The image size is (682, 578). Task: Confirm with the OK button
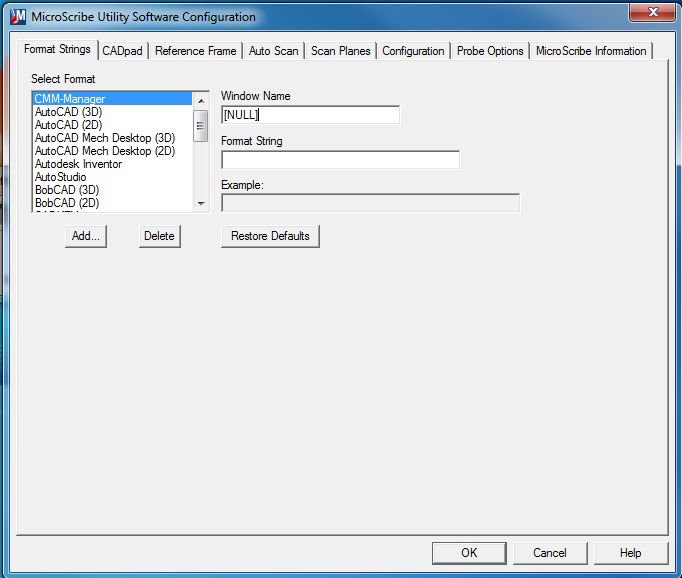click(x=469, y=553)
